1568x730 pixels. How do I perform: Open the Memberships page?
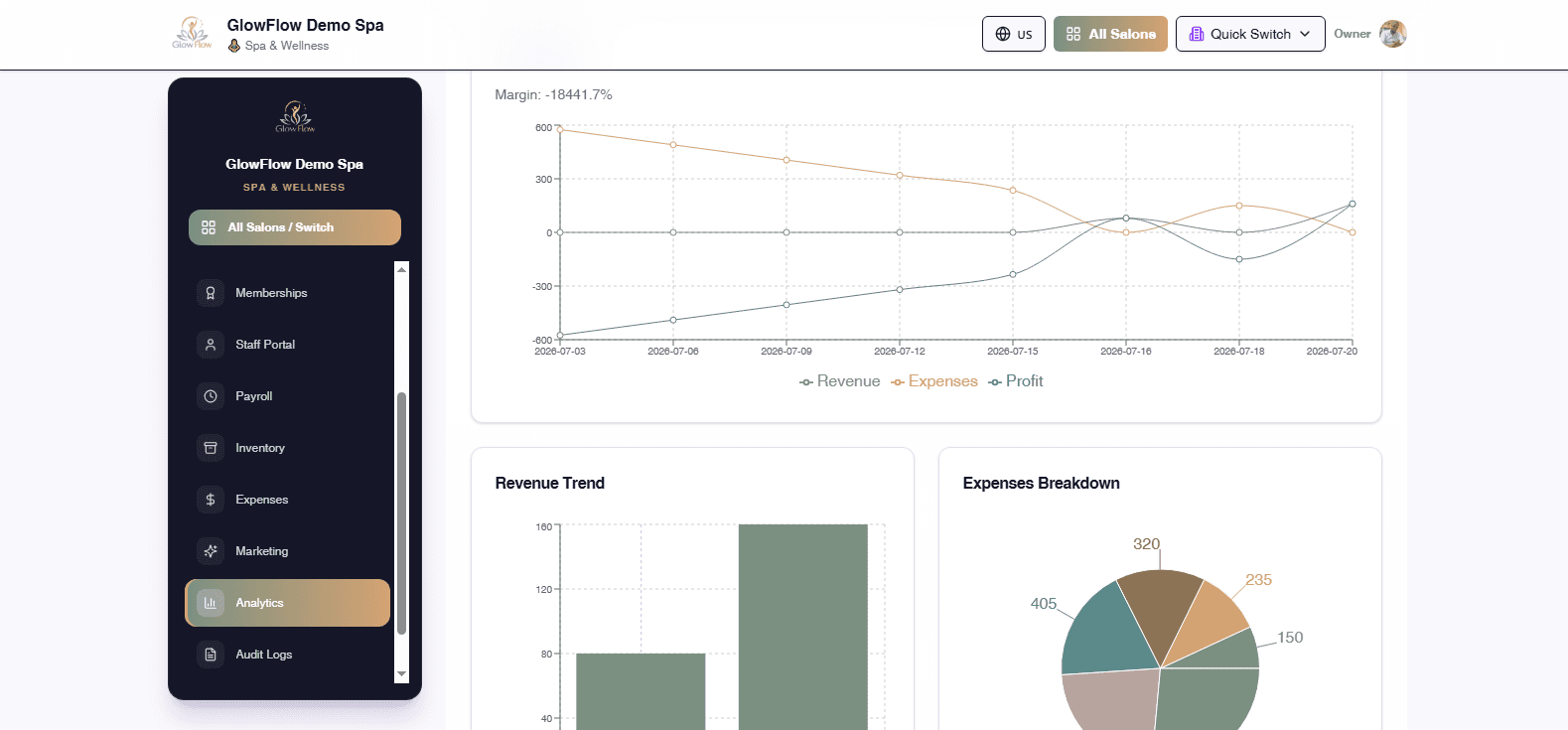tap(288, 293)
